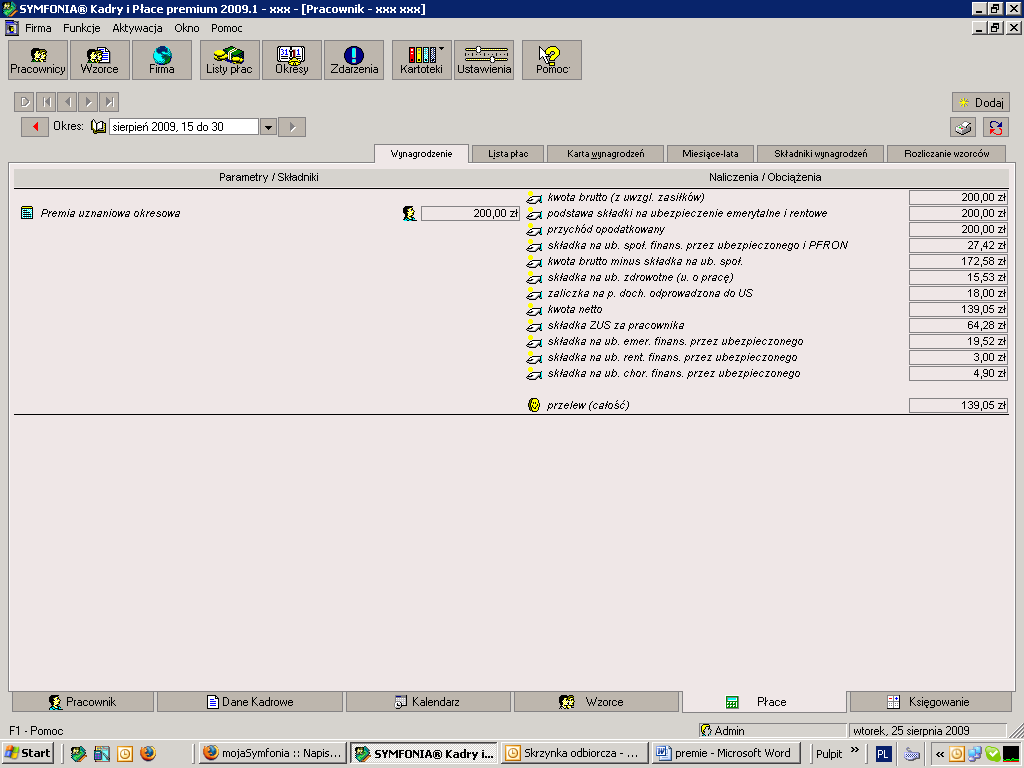Click the kwota brutto 200,00 zł value field
1024x768 pixels.
(x=958, y=197)
